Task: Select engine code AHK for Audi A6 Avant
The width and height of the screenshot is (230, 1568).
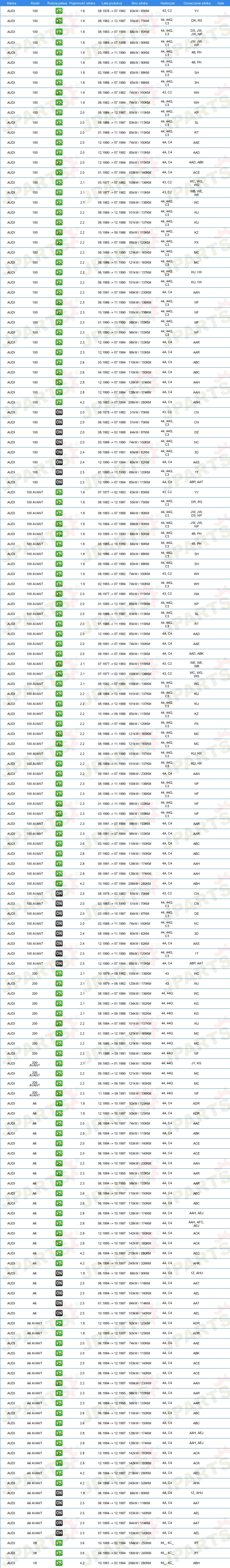Action: point(196,1483)
